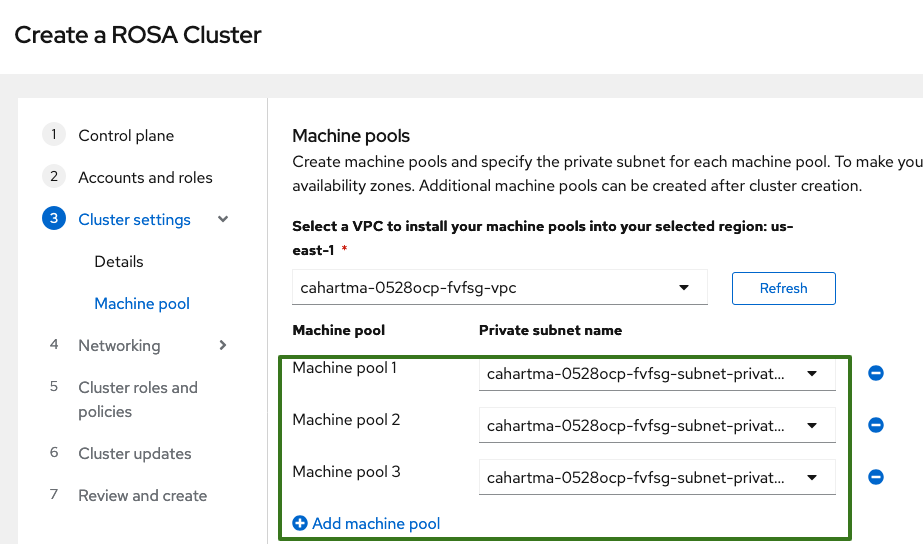Jump to Review and create step
The width and height of the screenshot is (923, 544).
[142, 495]
